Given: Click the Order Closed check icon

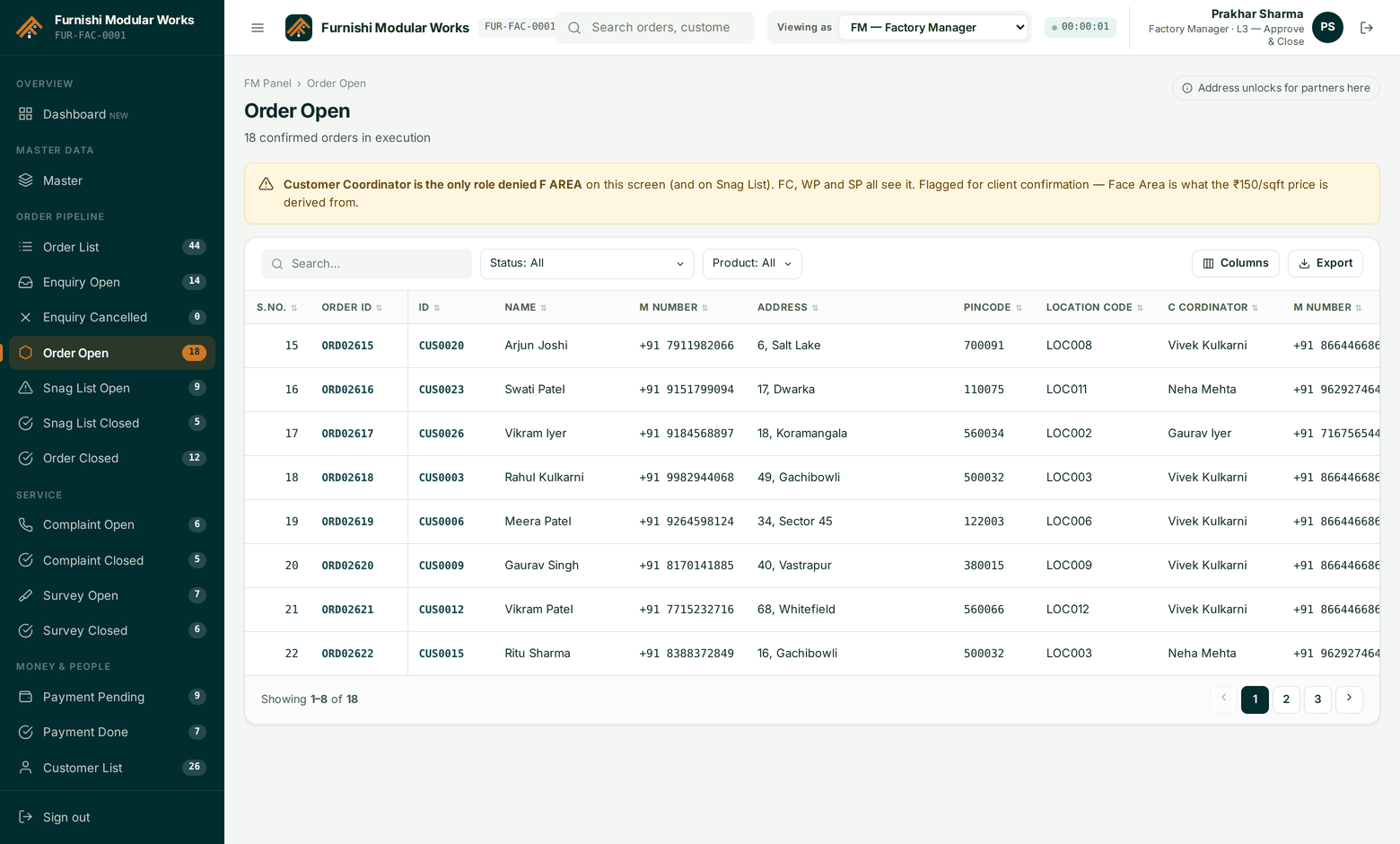Looking at the screenshot, I should click(26, 458).
